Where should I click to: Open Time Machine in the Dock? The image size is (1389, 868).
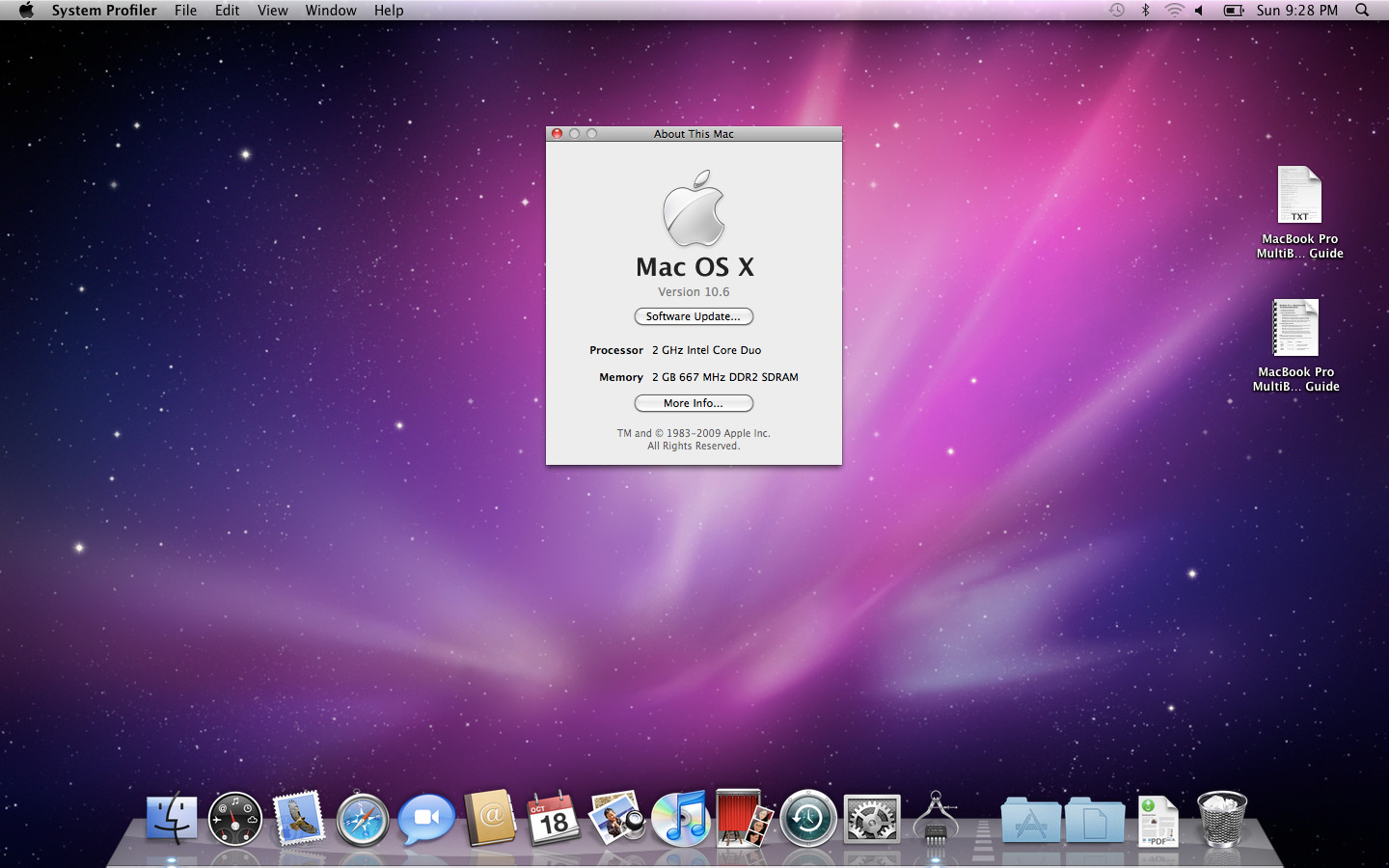(x=808, y=819)
